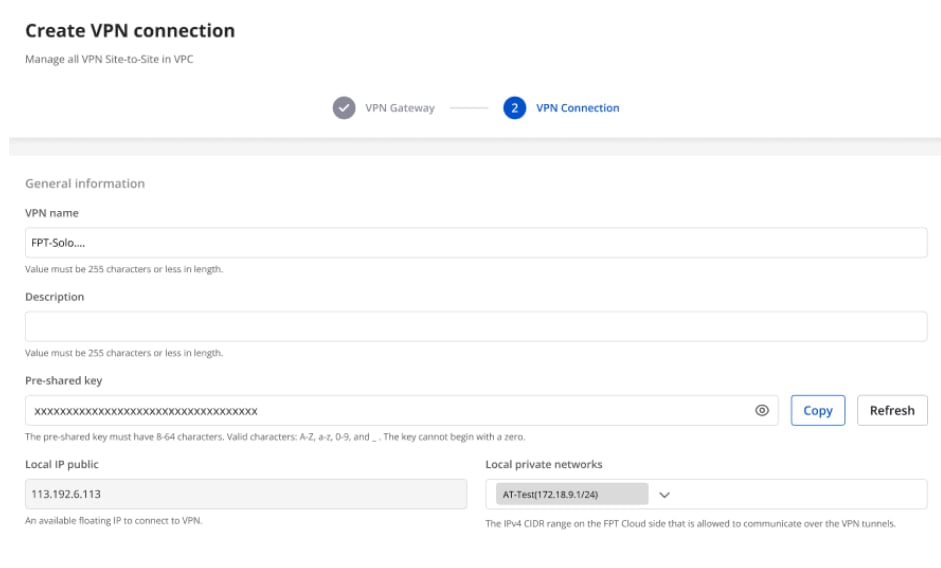Click the Local IP public field

(x=245, y=494)
